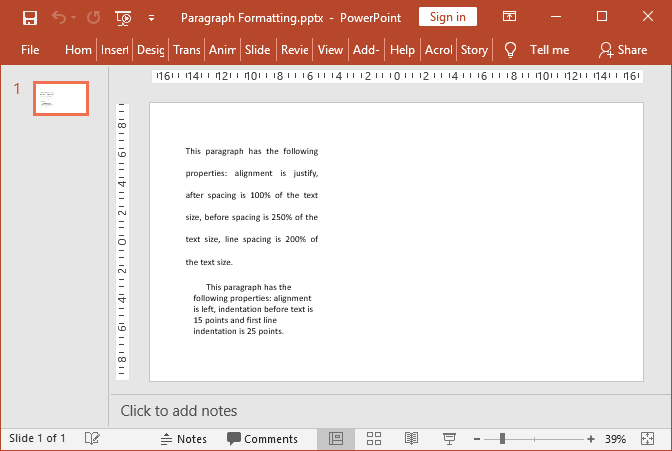Click the zoom slider handle
Image resolution: width=672 pixels, height=451 pixels.
coord(502,438)
